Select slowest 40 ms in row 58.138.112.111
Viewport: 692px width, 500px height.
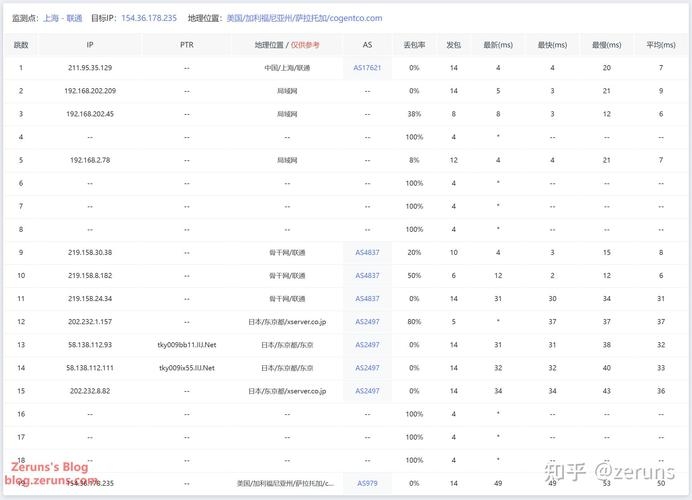coord(606,368)
